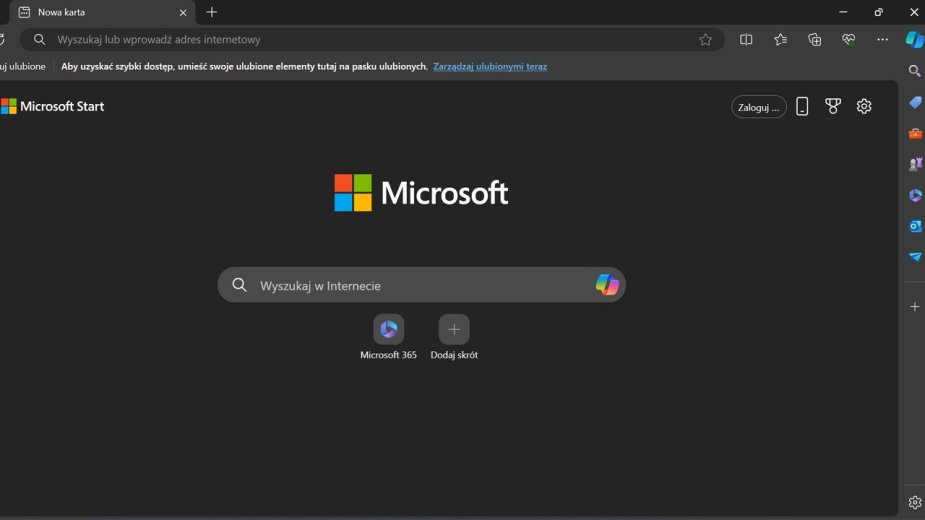Click the mobile phone icon

click(802, 106)
